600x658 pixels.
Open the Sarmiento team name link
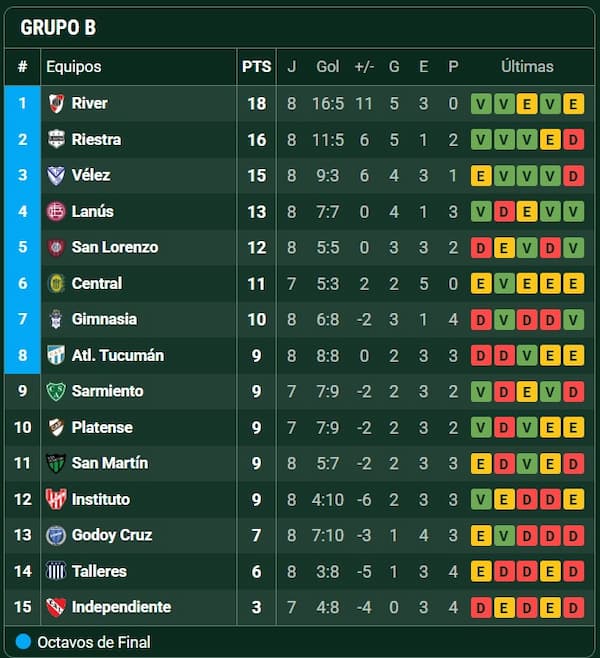[107, 391]
